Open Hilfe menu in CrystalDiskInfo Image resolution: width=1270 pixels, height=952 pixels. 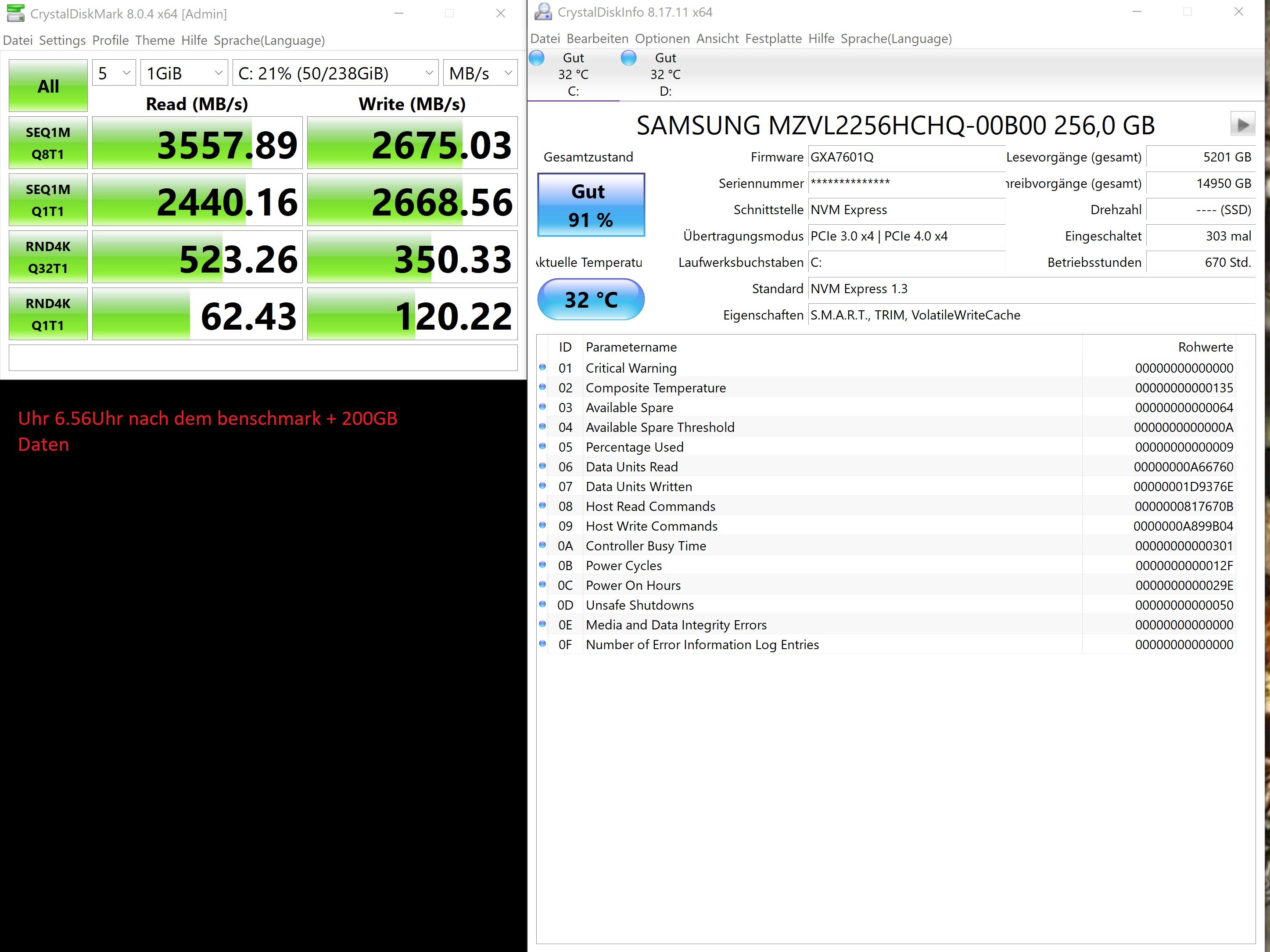pyautogui.click(x=821, y=39)
